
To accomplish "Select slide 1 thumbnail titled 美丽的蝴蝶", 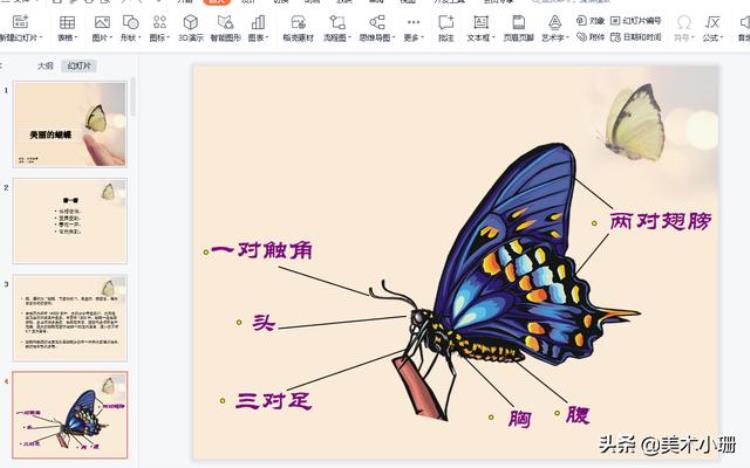I will pos(70,124).
